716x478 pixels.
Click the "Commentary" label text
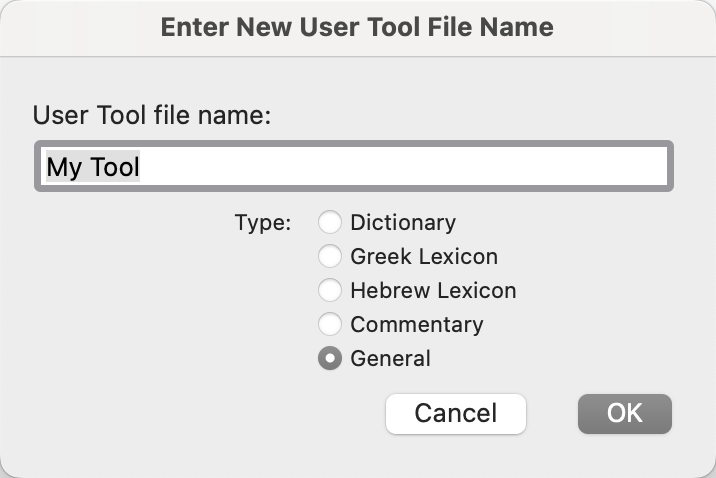417,324
